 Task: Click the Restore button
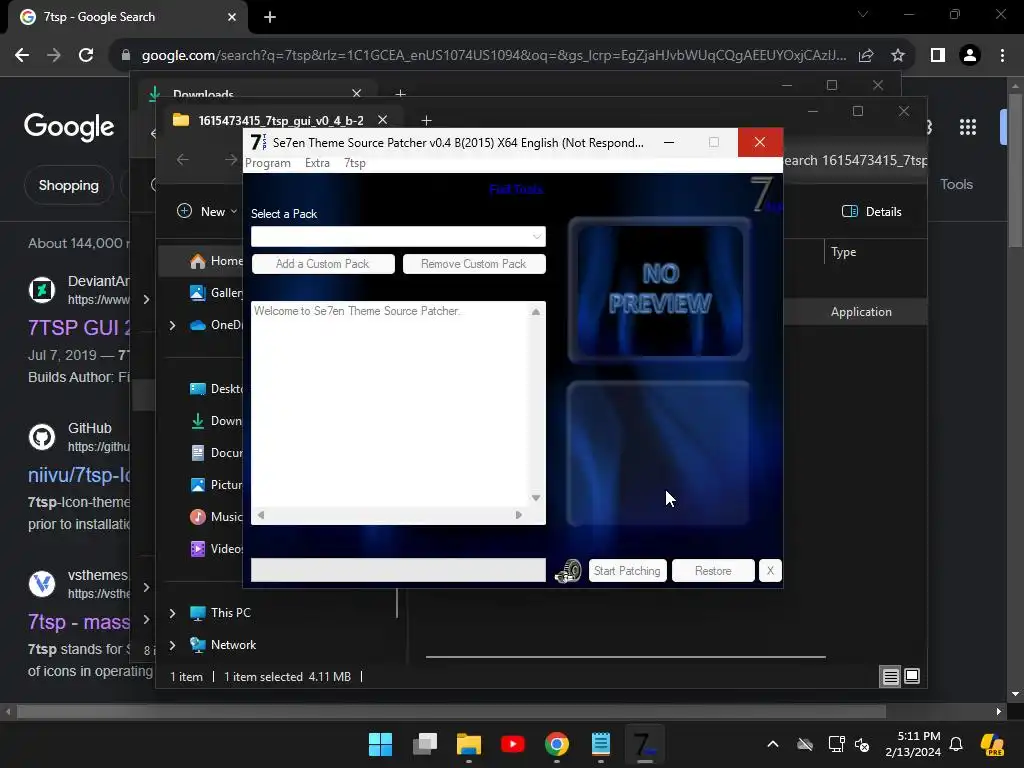[713, 571]
